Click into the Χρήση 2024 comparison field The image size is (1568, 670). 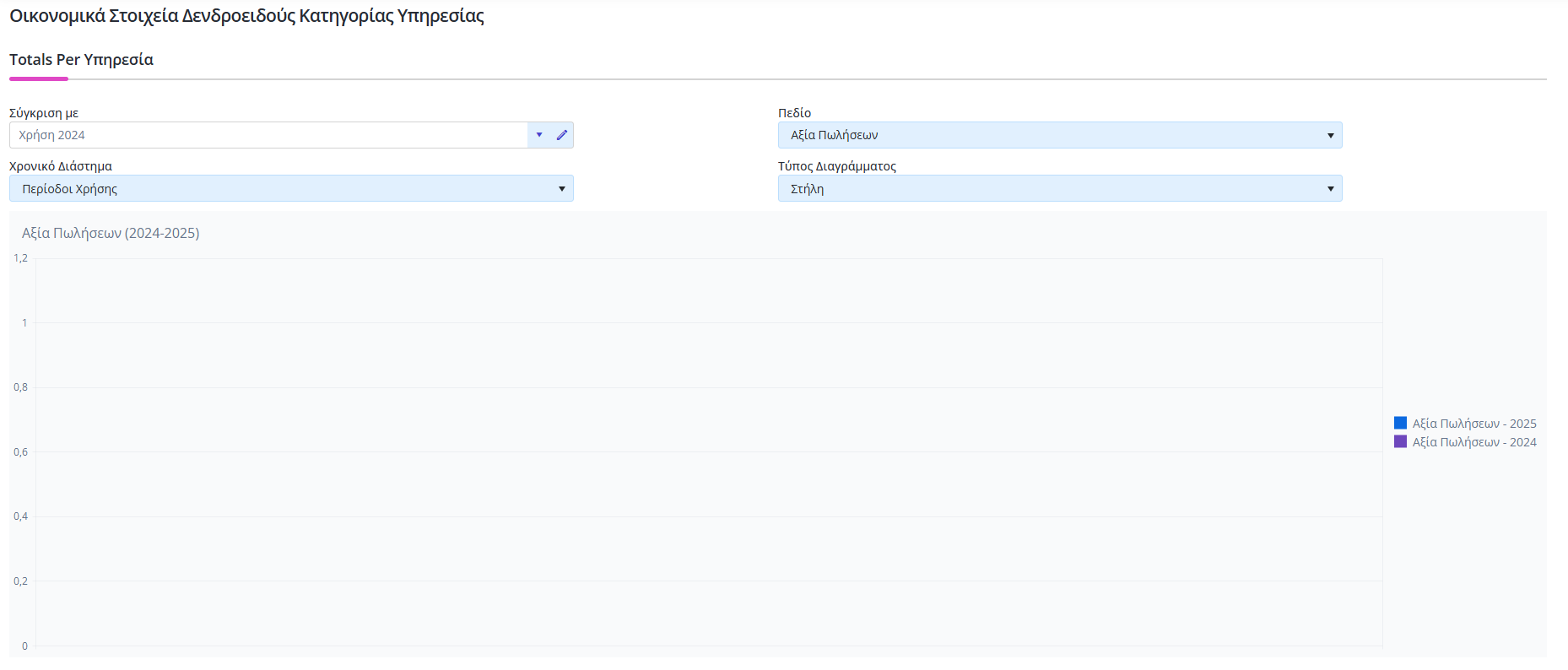coord(268,135)
